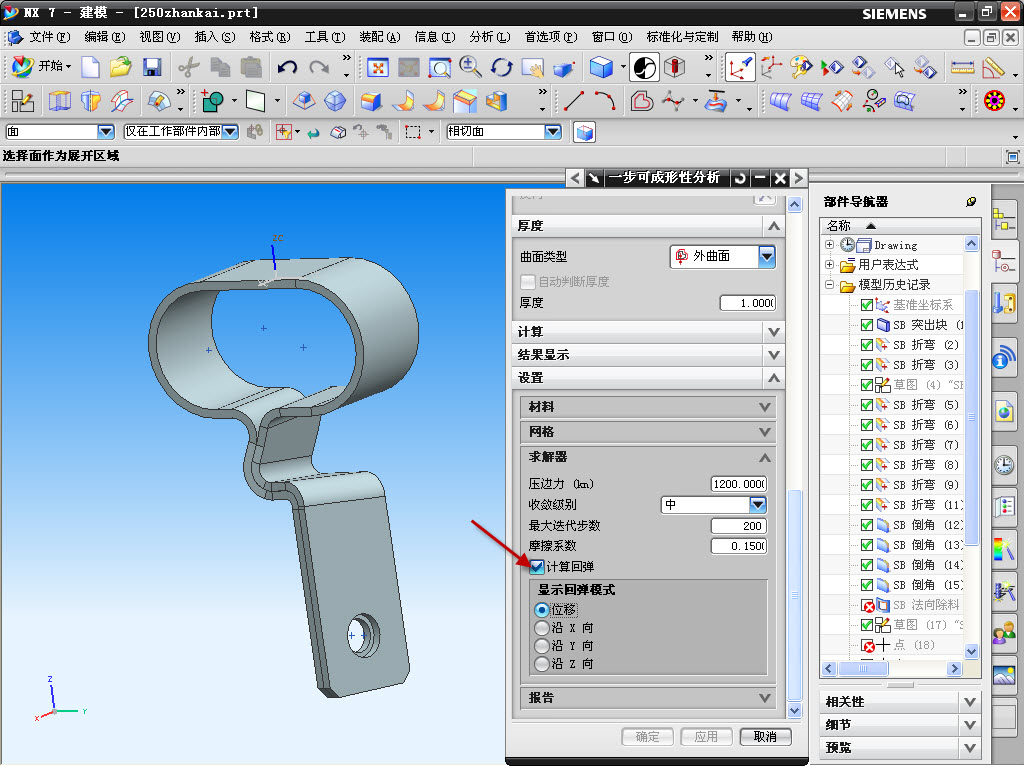Select the 沿 Y 向 radio option
1024x766 pixels.
click(x=541, y=646)
